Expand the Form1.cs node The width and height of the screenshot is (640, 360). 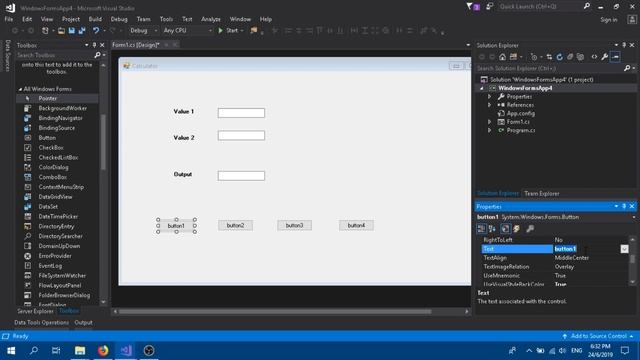pos(489,122)
